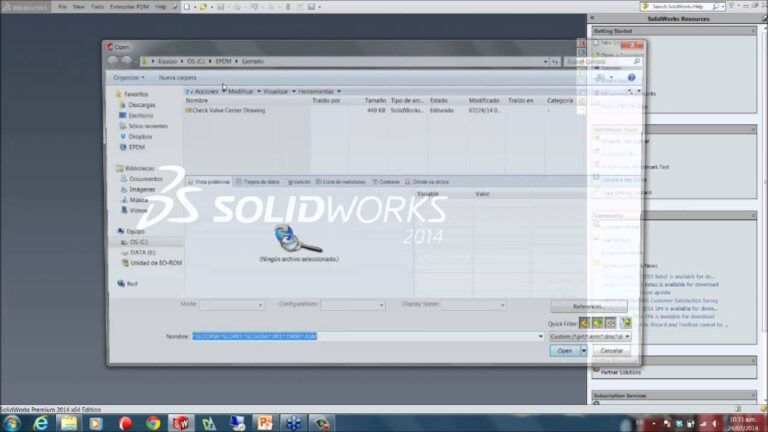Open Google Chrome from the taskbar
The height and width of the screenshot is (432, 768).
tap(153, 422)
